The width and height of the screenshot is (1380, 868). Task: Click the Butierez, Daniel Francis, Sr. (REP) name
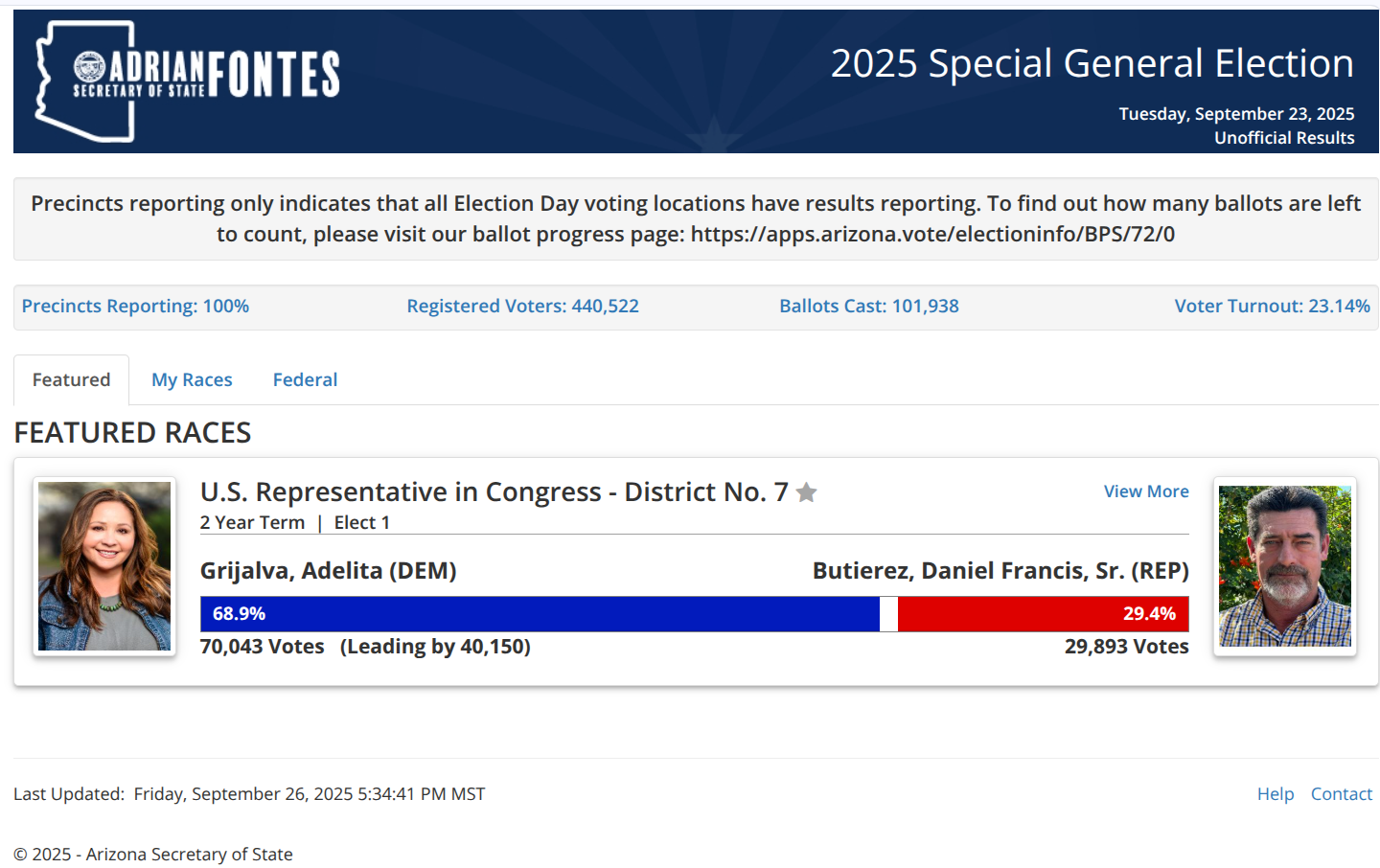1000,571
